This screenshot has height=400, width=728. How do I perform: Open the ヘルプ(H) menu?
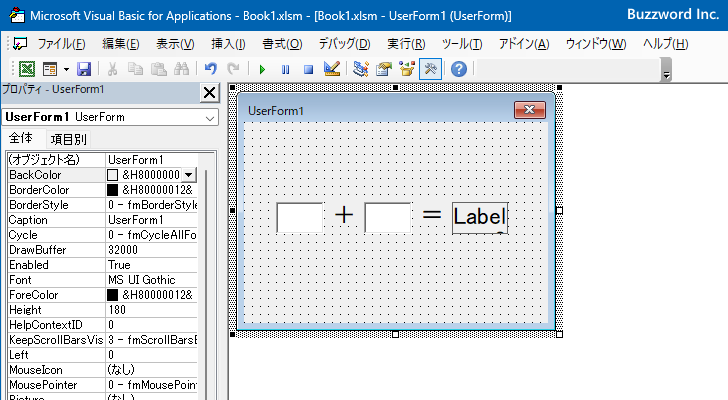tap(665, 44)
